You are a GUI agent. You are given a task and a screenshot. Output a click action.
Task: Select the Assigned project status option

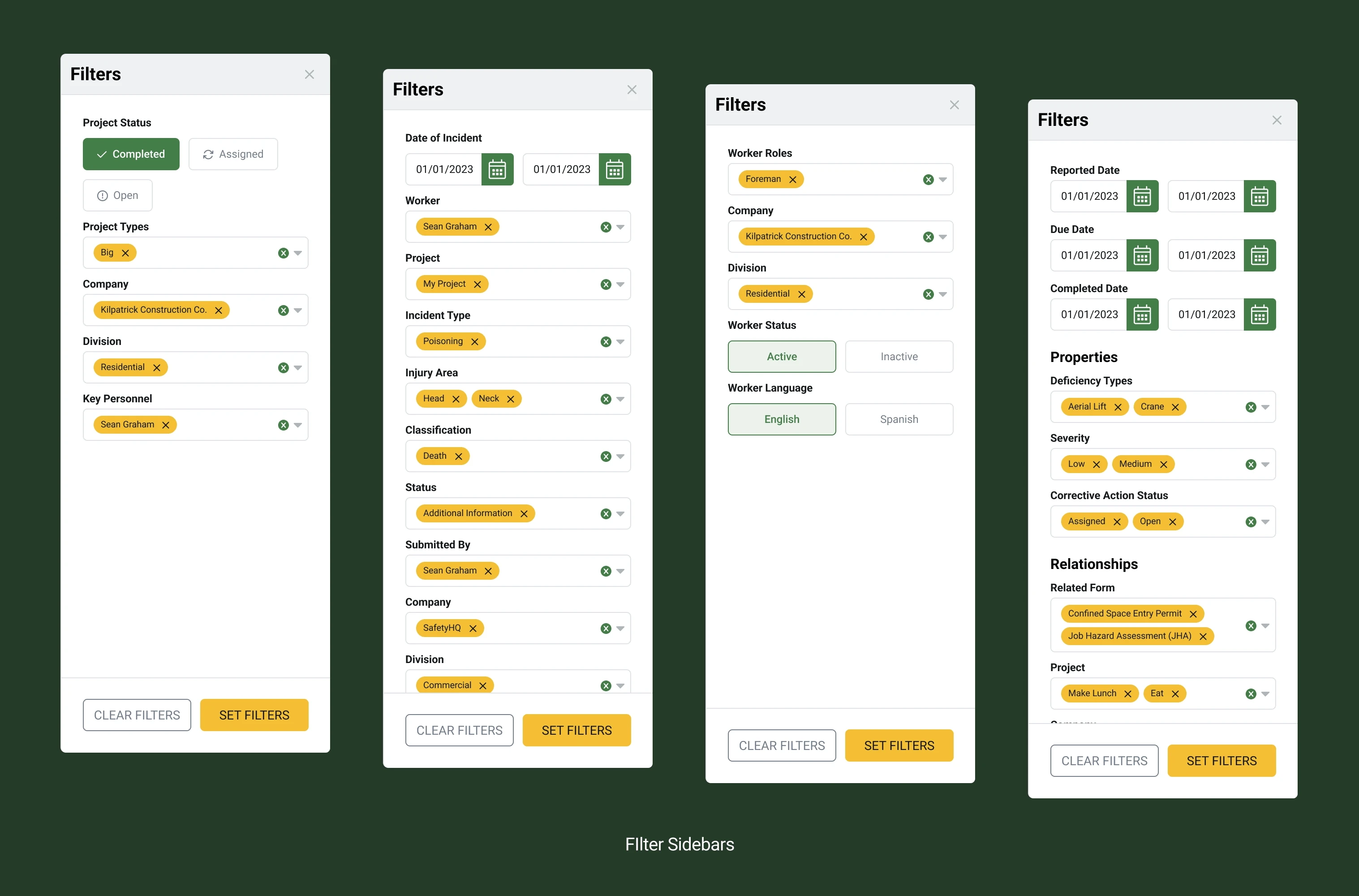pos(233,154)
